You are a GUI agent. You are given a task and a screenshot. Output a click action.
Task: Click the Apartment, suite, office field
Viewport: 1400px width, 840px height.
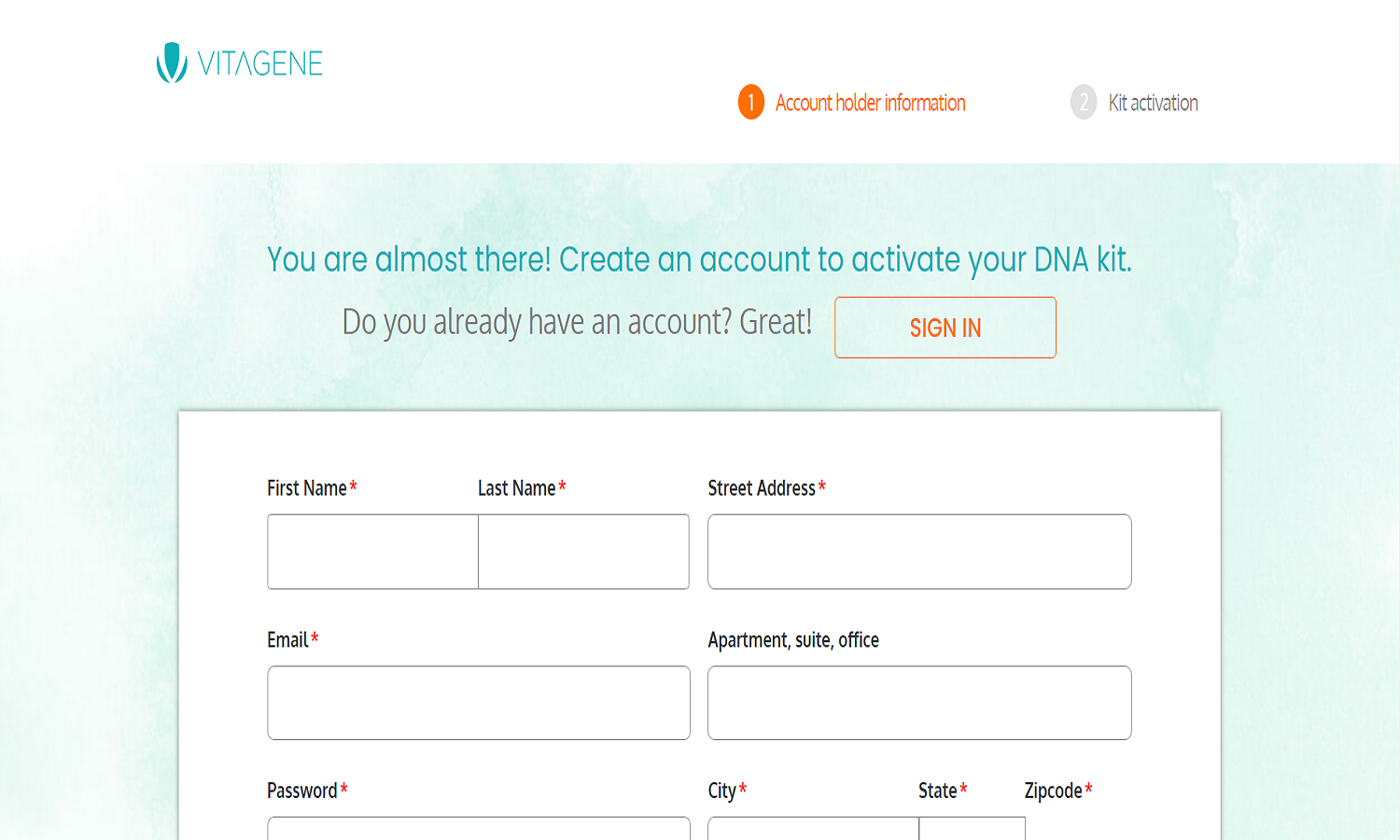click(x=919, y=702)
